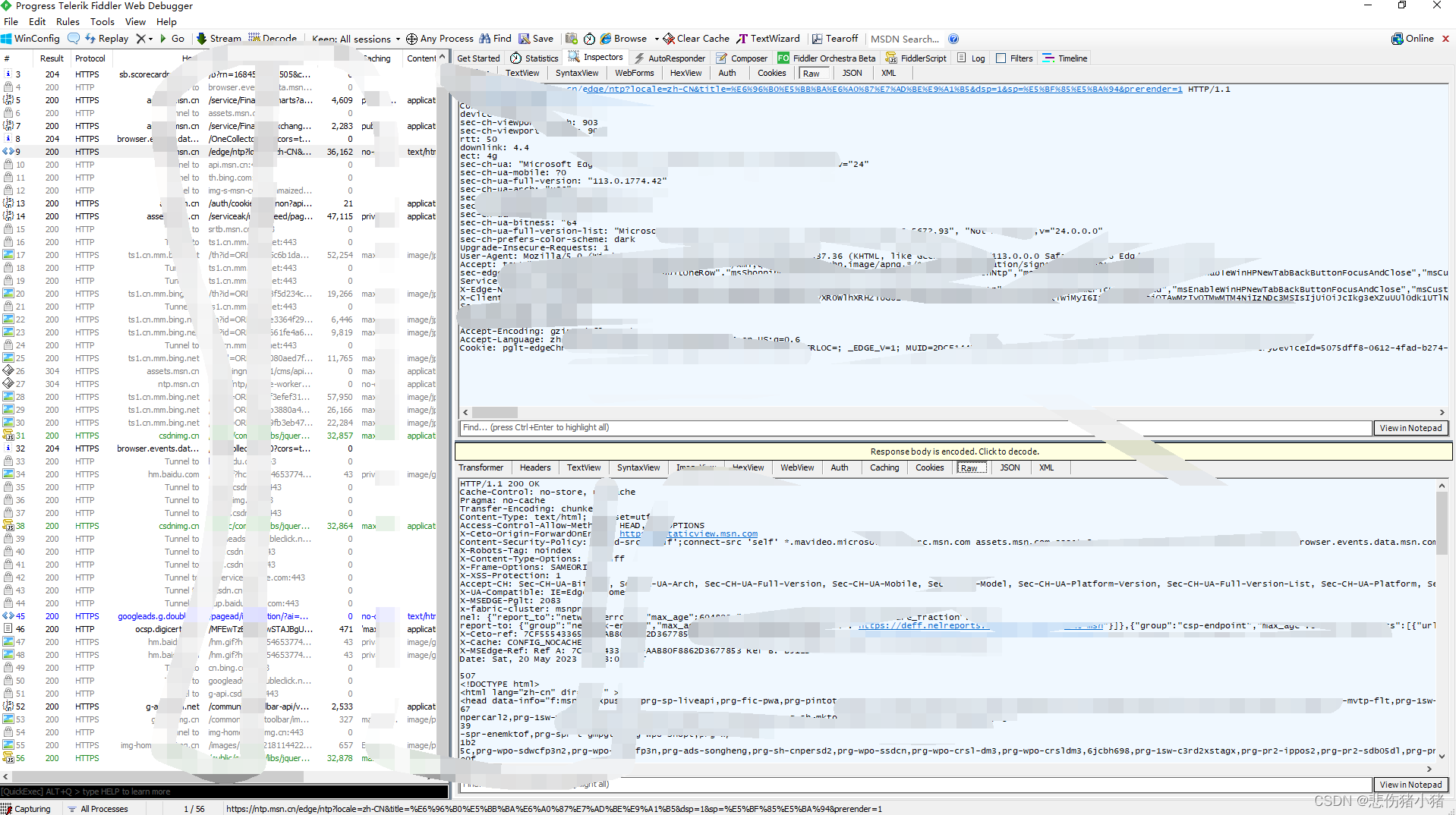Close the toolbar with red X
The height and width of the screenshot is (815, 1456).
point(1445,39)
